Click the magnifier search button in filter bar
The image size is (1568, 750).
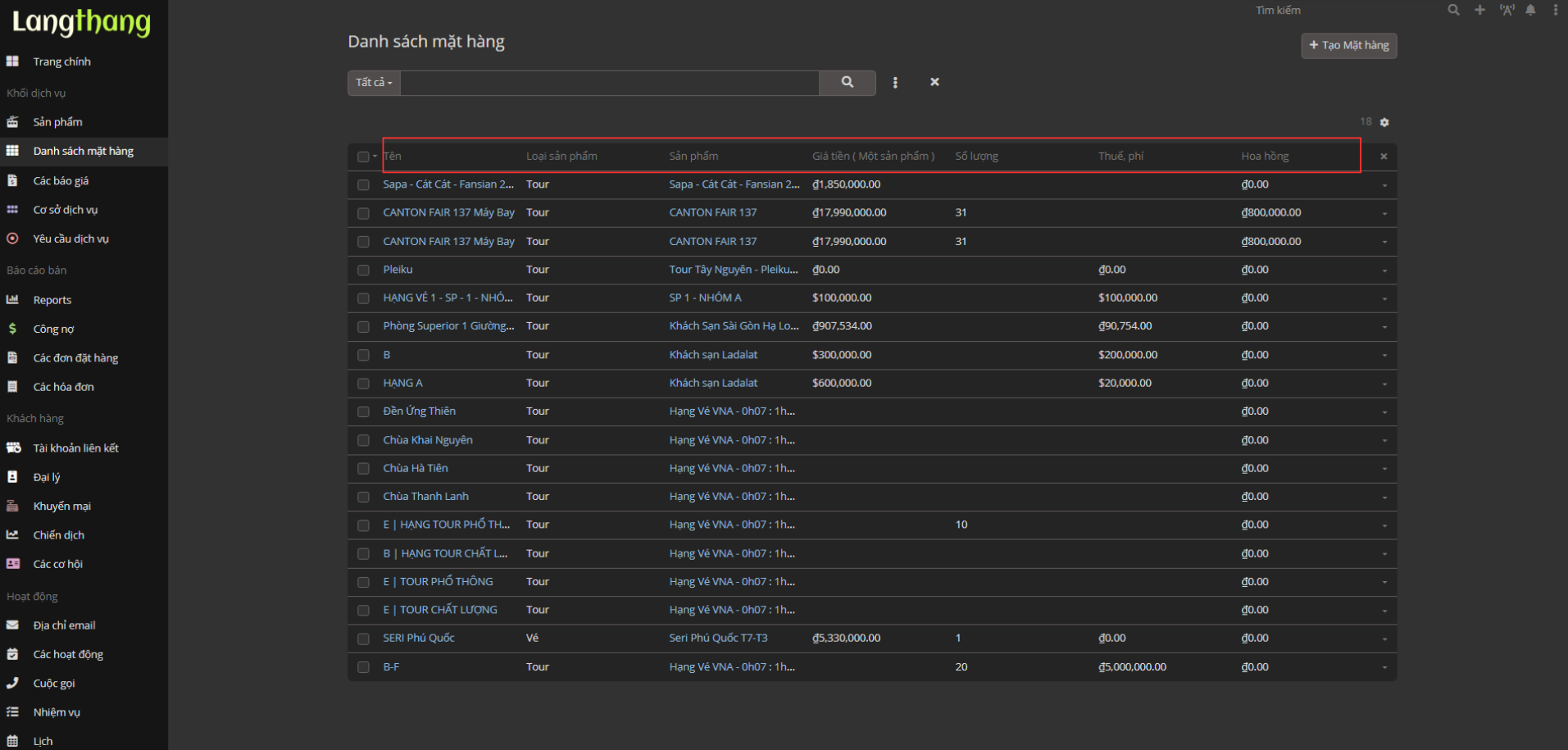(x=847, y=83)
